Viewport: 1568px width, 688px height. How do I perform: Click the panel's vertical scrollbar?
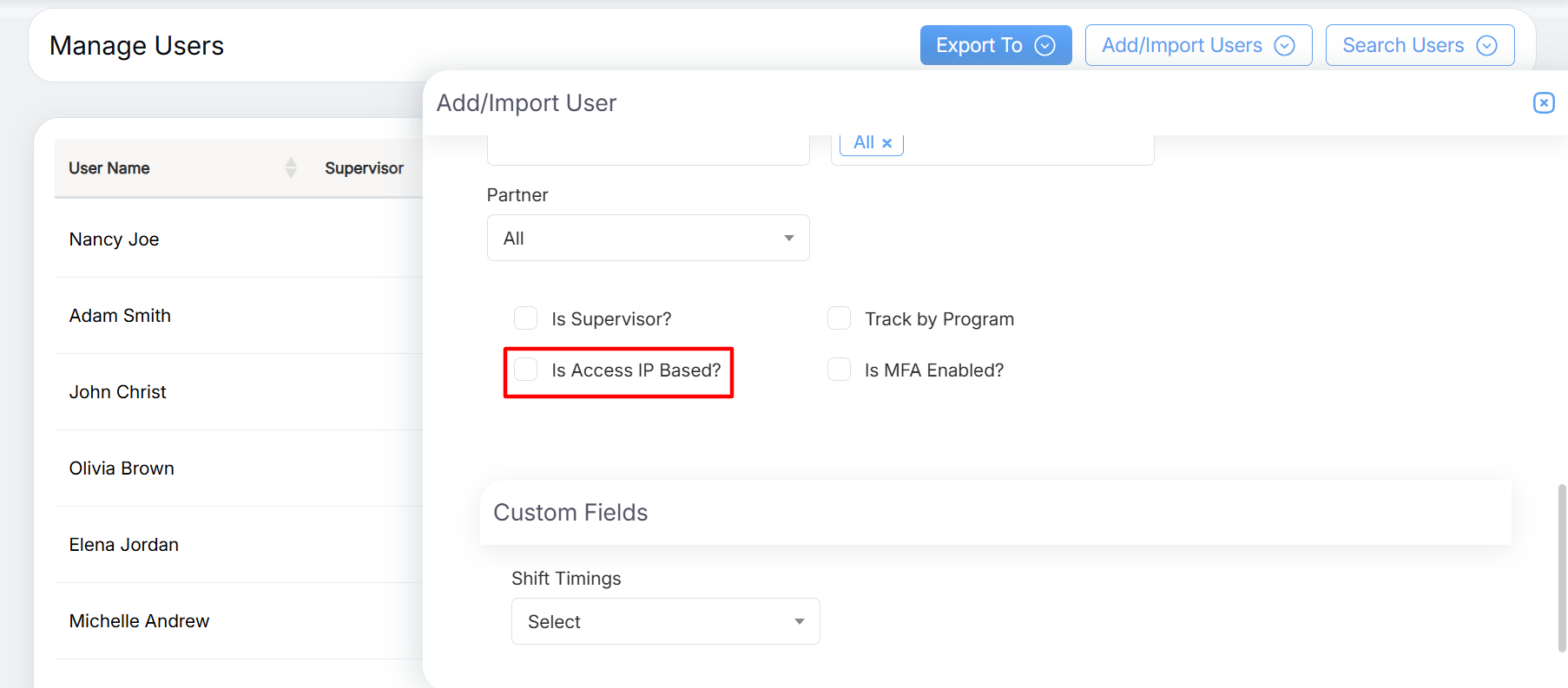pos(1562,567)
